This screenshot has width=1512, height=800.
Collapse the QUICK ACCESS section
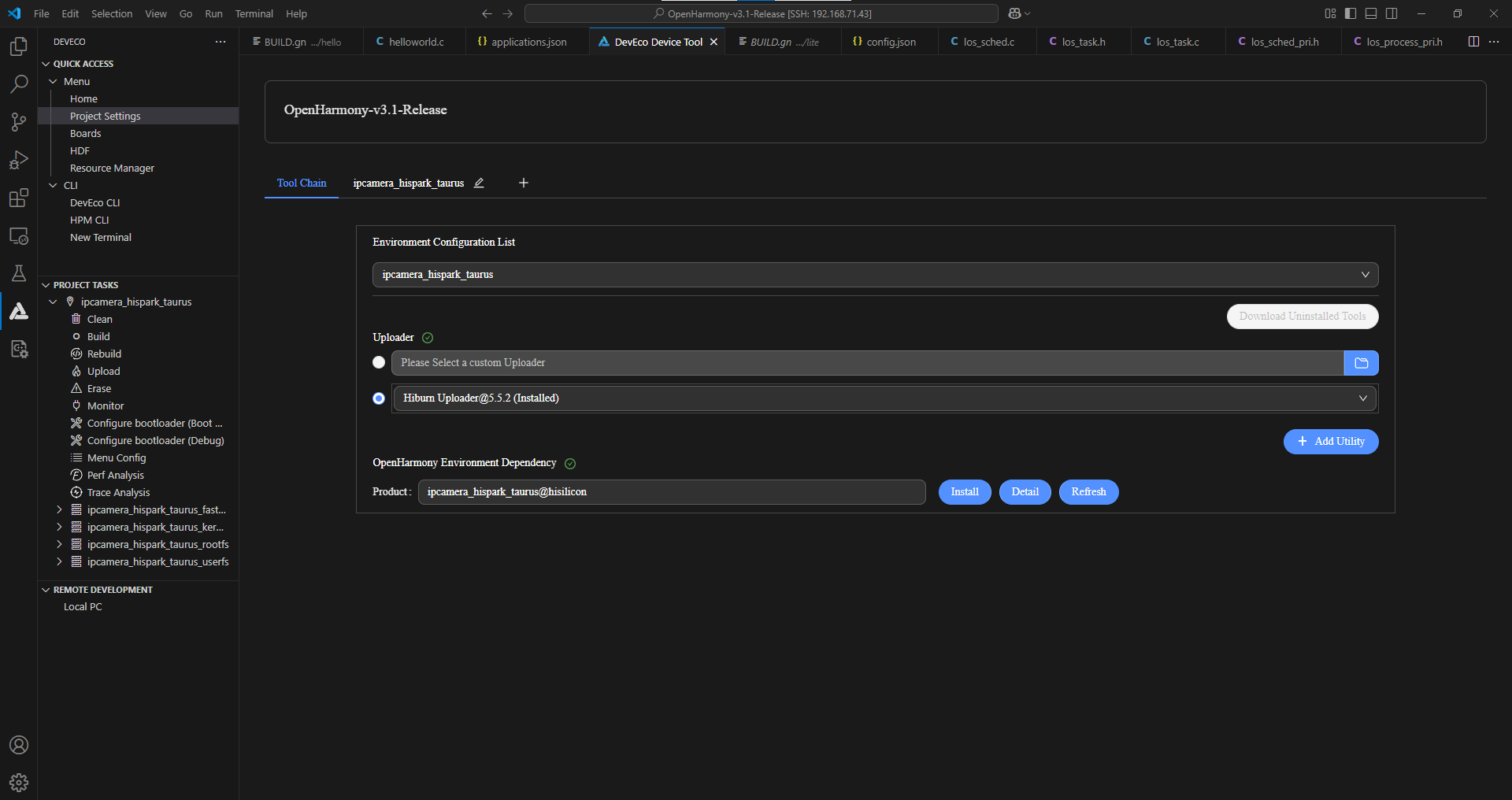click(x=46, y=64)
